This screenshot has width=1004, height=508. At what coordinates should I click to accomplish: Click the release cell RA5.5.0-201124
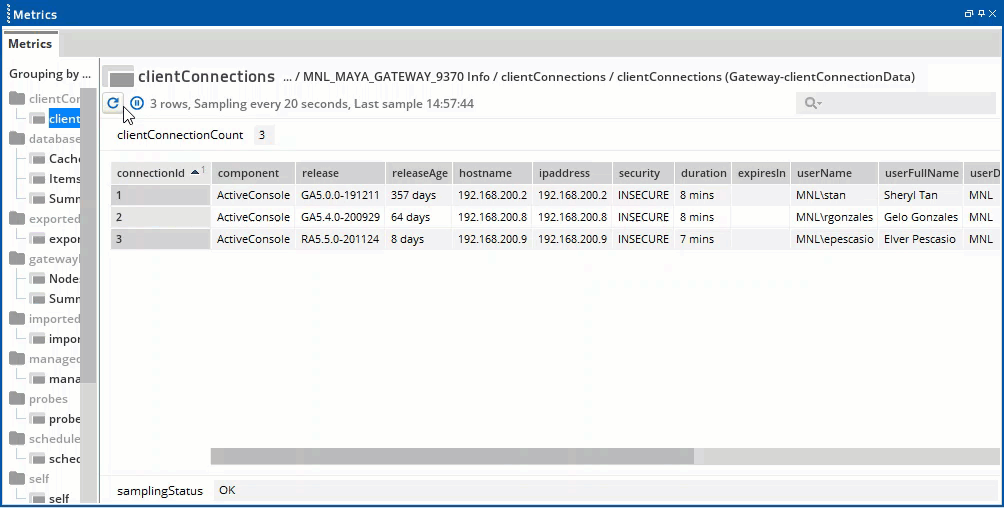pyautogui.click(x=340, y=239)
